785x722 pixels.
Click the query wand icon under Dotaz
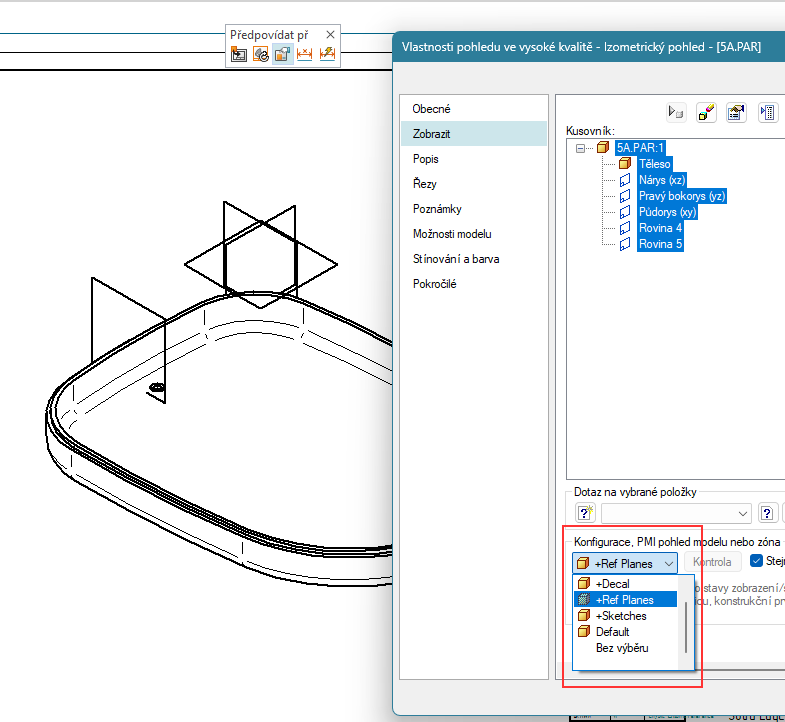click(x=585, y=513)
